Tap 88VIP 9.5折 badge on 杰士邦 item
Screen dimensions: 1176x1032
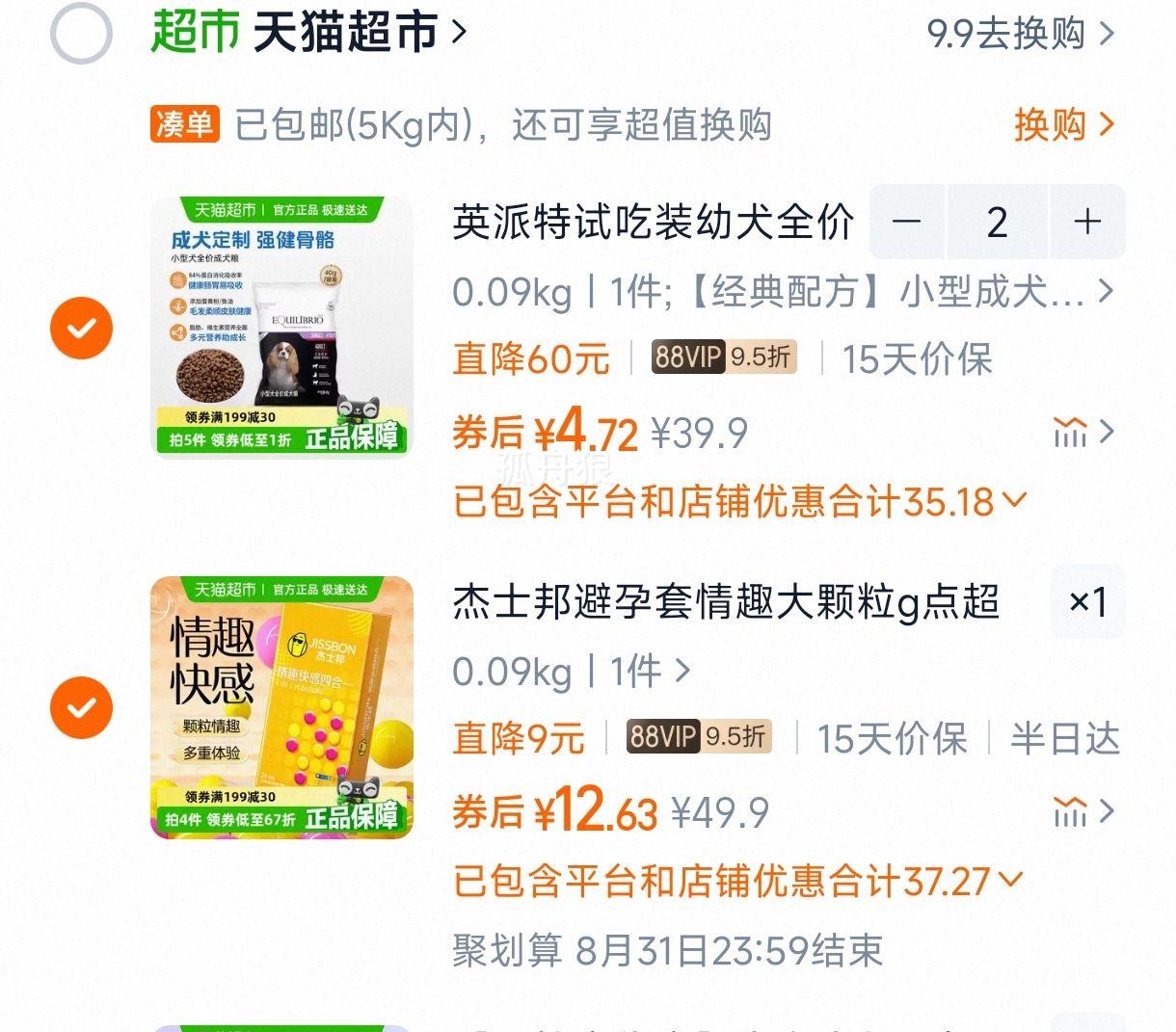tap(699, 737)
